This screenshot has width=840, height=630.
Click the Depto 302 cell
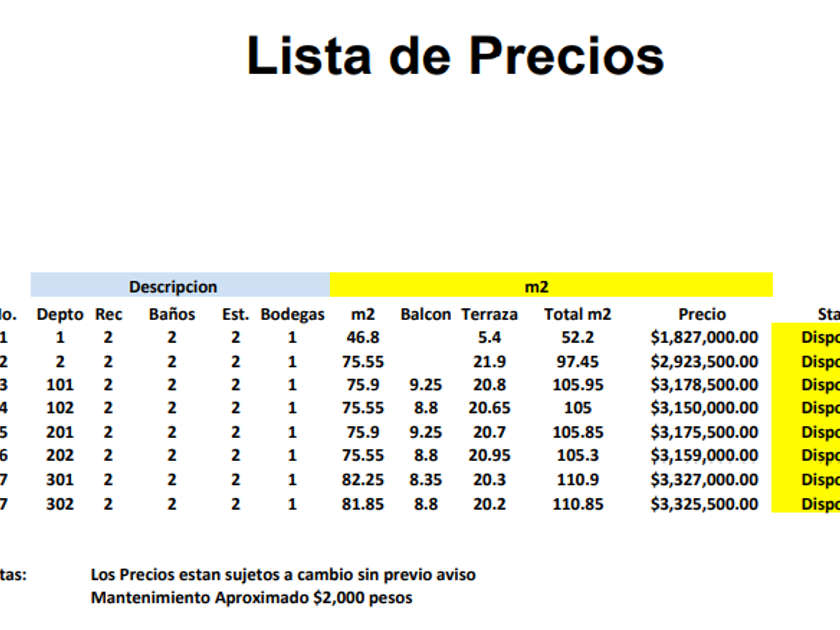pyautogui.click(x=60, y=505)
